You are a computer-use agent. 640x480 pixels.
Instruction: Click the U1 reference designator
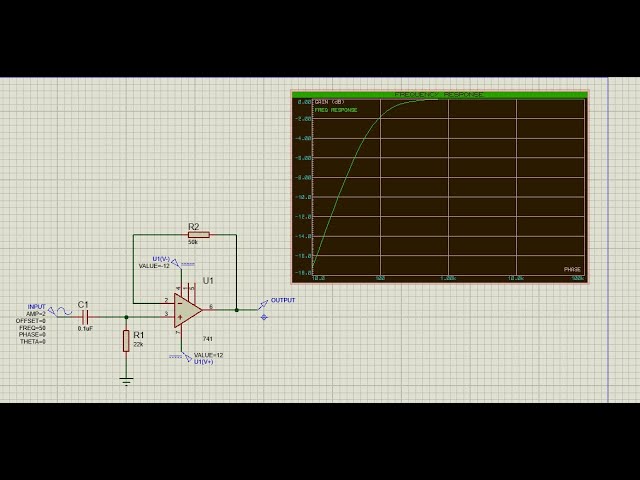pyautogui.click(x=208, y=280)
